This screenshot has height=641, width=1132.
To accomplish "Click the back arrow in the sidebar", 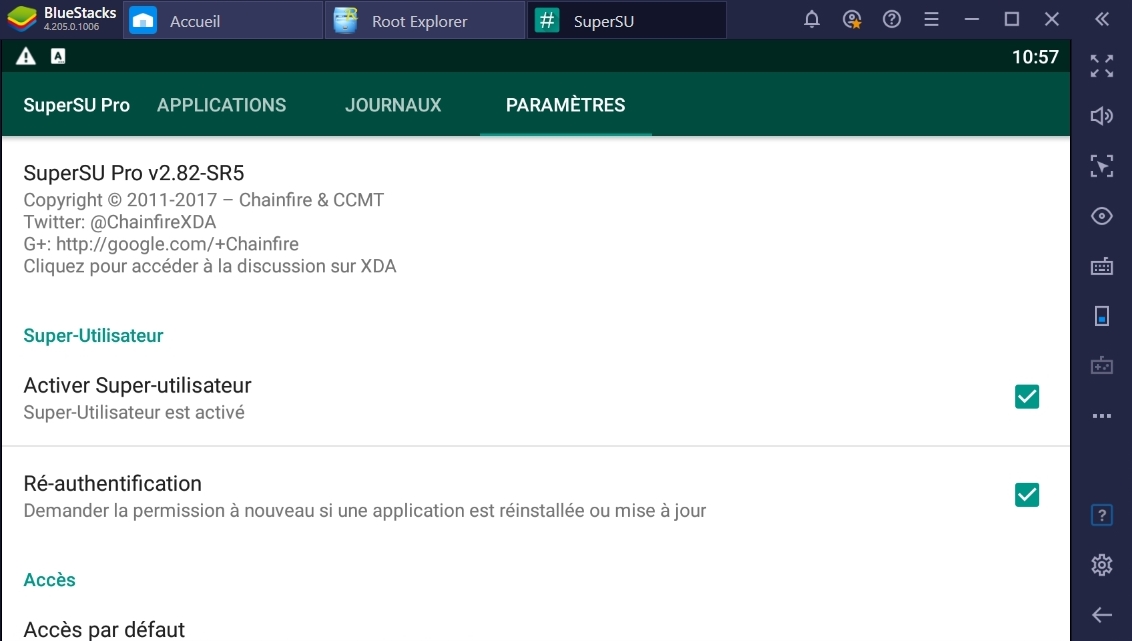I will click(1102, 615).
